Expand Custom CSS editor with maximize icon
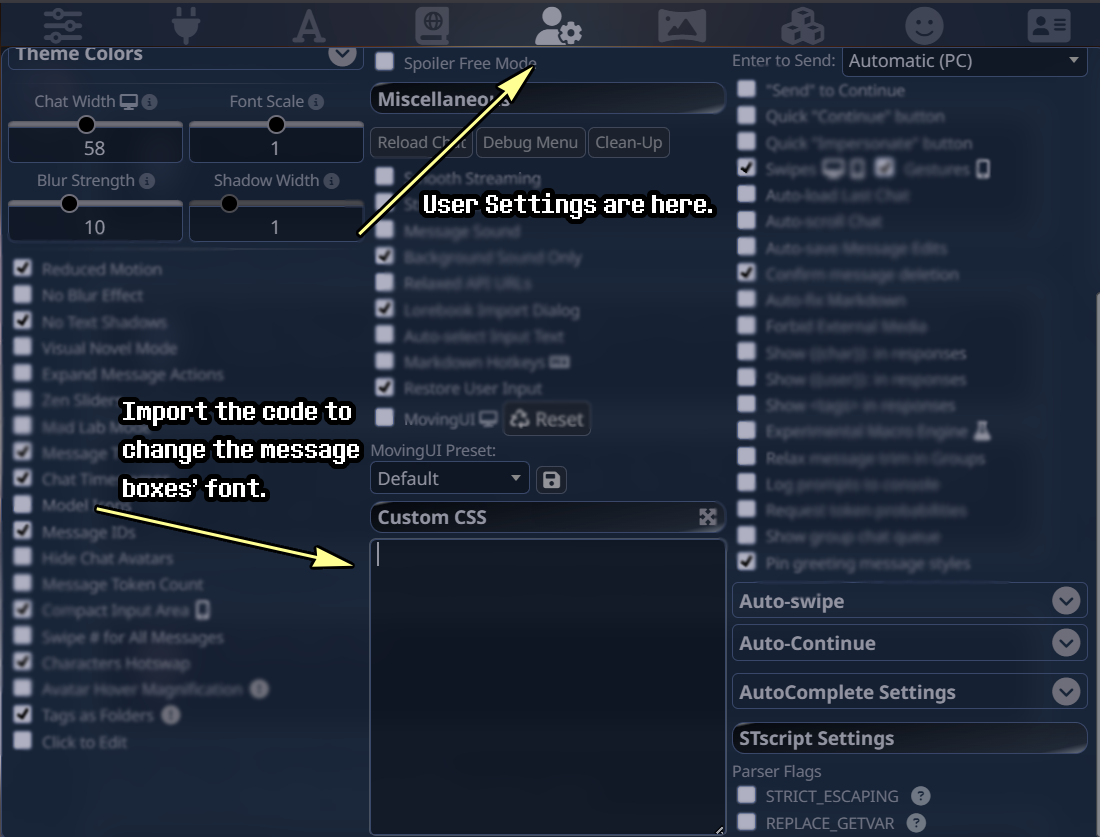Screen dimensions: 1100x837 click(708, 517)
